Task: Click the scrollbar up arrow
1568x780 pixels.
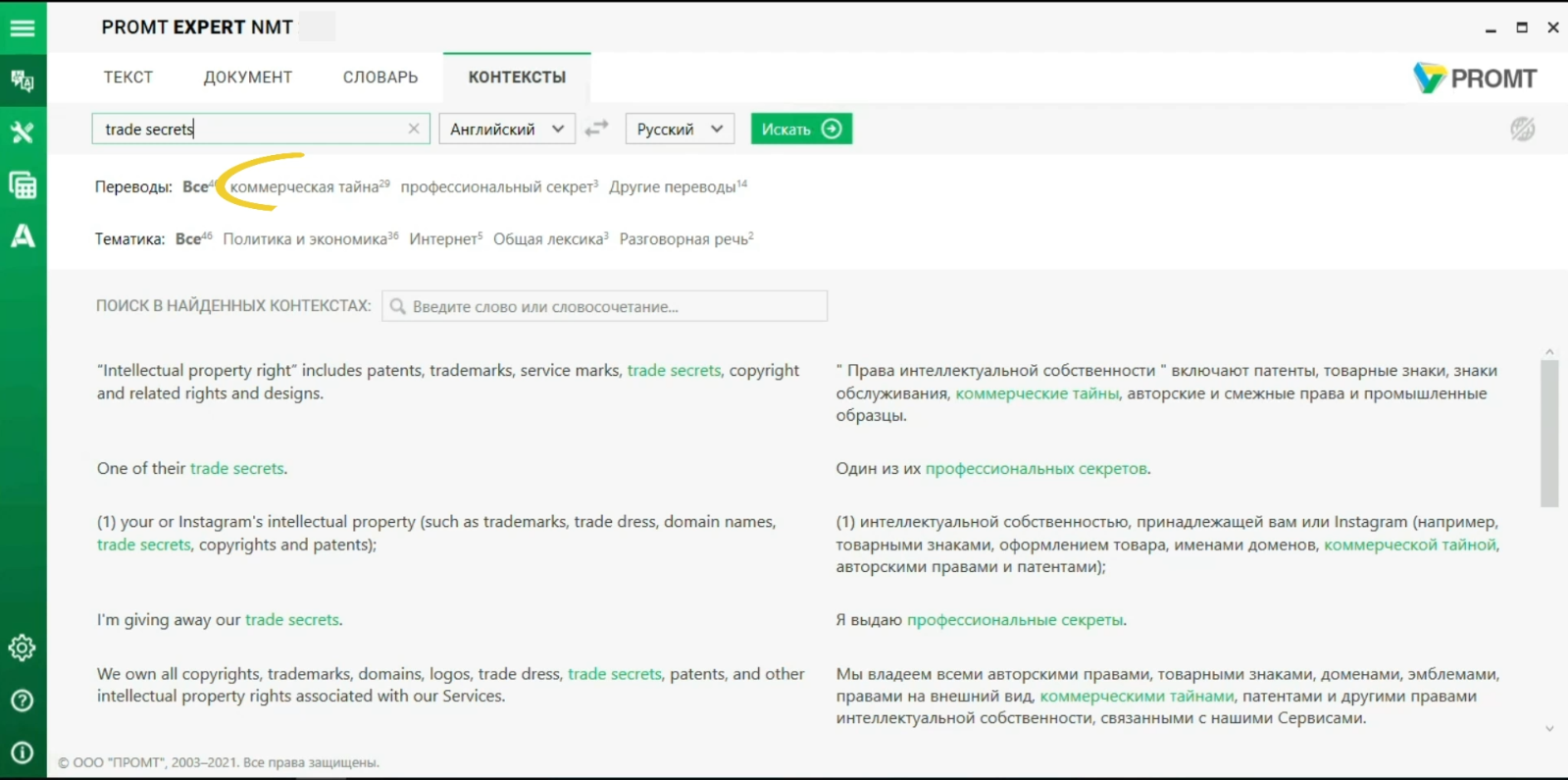Action: pyautogui.click(x=1549, y=351)
